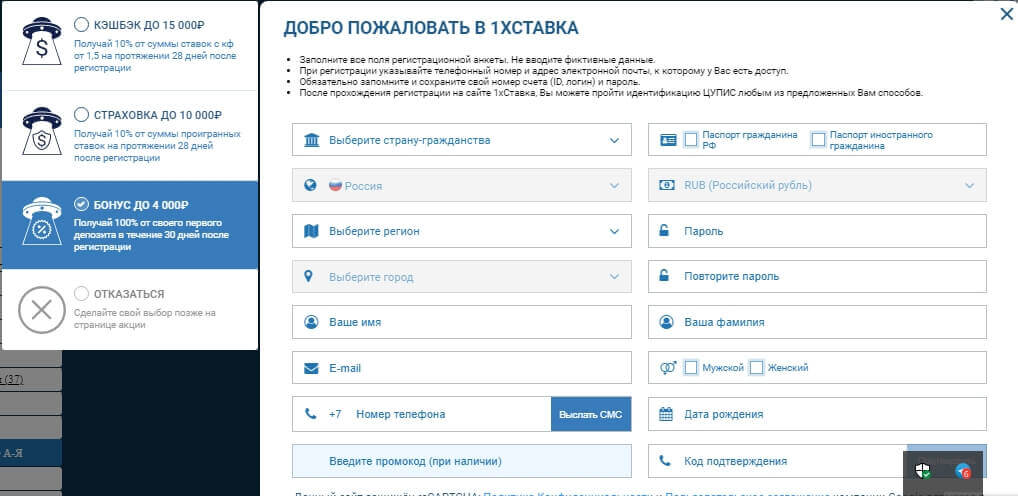The image size is (1018, 496).
Task: Click the refuse X circle icon
Action: tap(42, 310)
